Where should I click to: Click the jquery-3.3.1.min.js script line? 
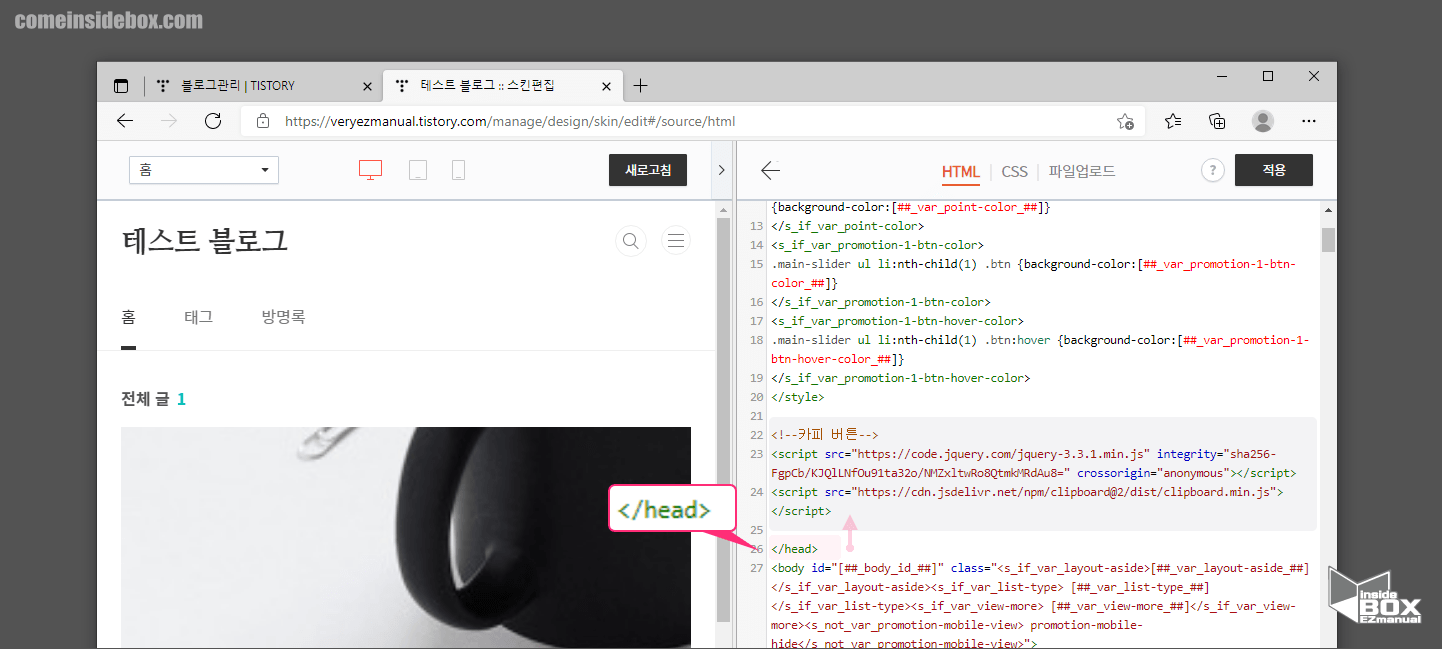point(1034,463)
